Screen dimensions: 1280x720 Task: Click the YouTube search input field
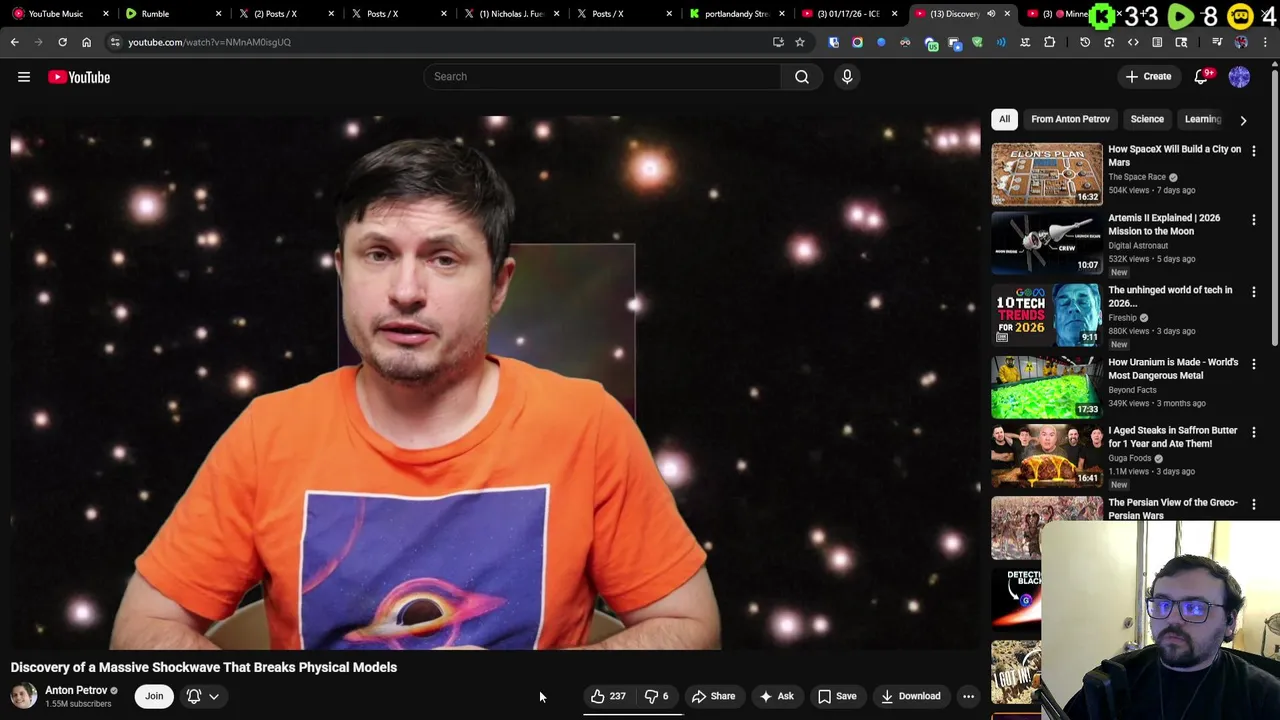click(603, 77)
